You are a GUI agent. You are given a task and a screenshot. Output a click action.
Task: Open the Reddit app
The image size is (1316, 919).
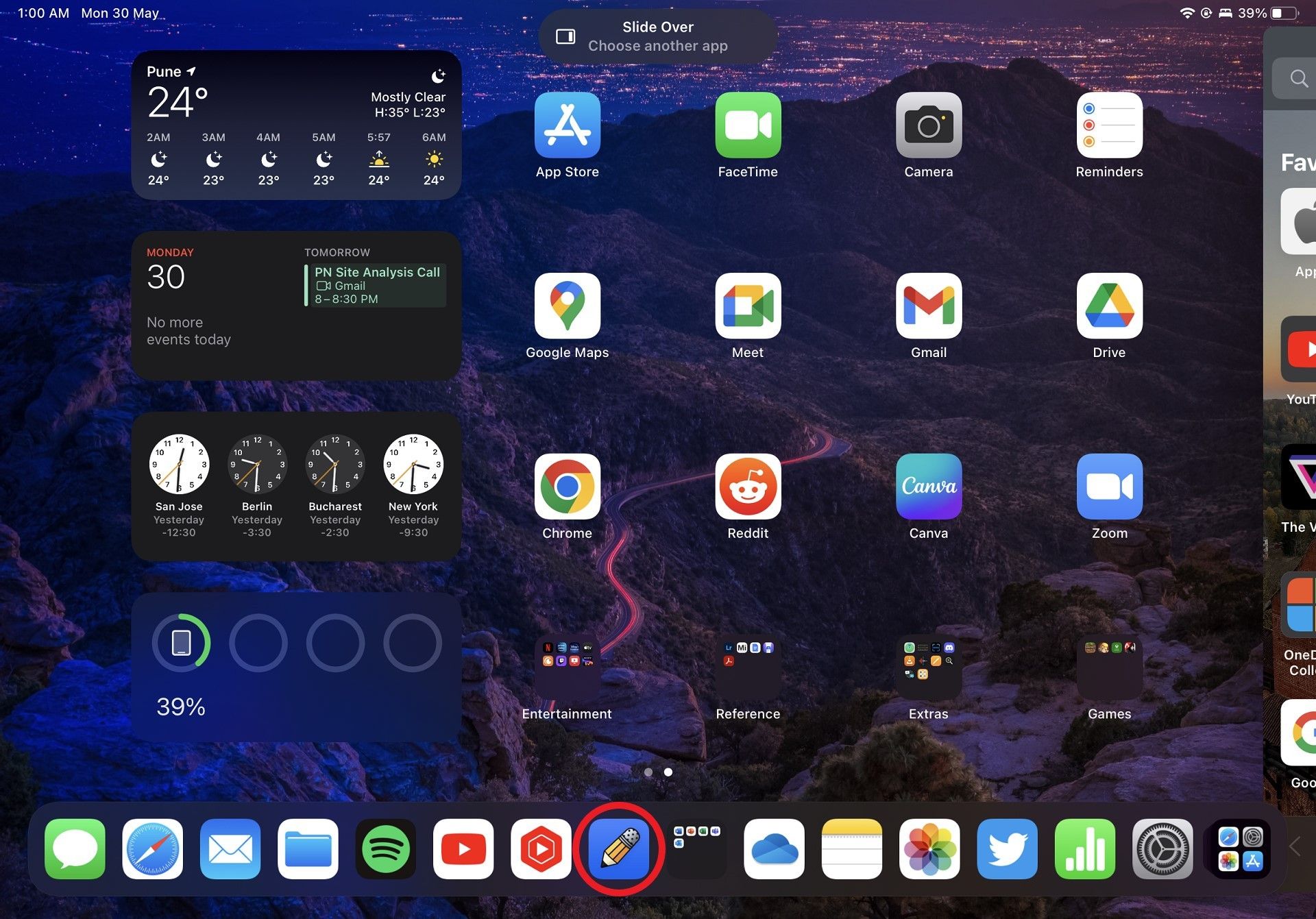click(x=748, y=487)
